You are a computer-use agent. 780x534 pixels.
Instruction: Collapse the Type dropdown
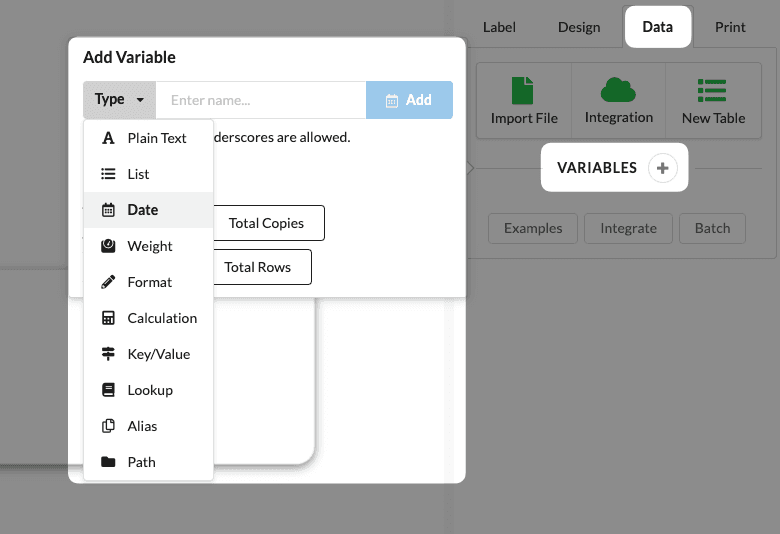(x=119, y=100)
